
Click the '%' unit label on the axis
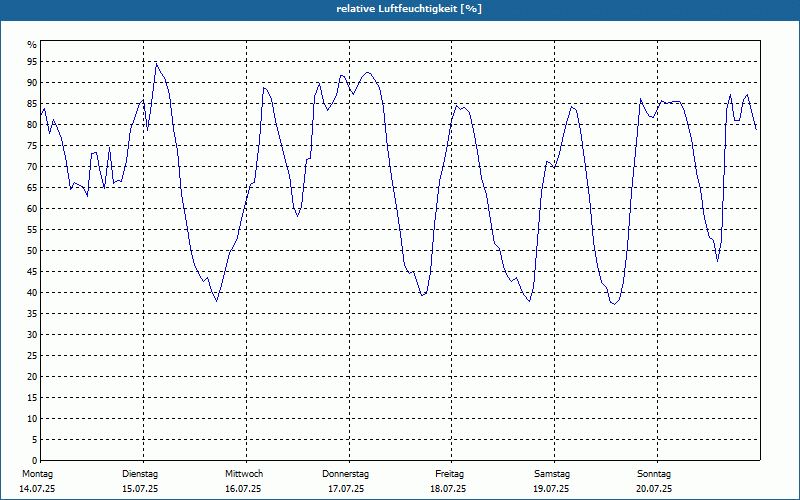(x=32, y=45)
